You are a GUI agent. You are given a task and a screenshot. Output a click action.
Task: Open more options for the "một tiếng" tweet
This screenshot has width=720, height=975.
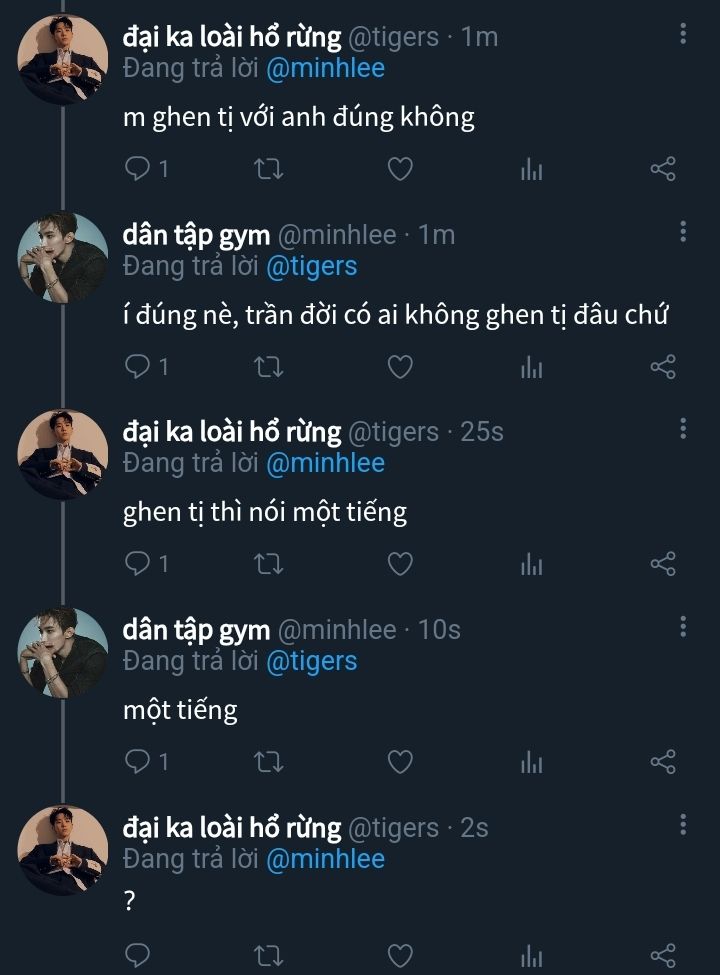tap(683, 627)
